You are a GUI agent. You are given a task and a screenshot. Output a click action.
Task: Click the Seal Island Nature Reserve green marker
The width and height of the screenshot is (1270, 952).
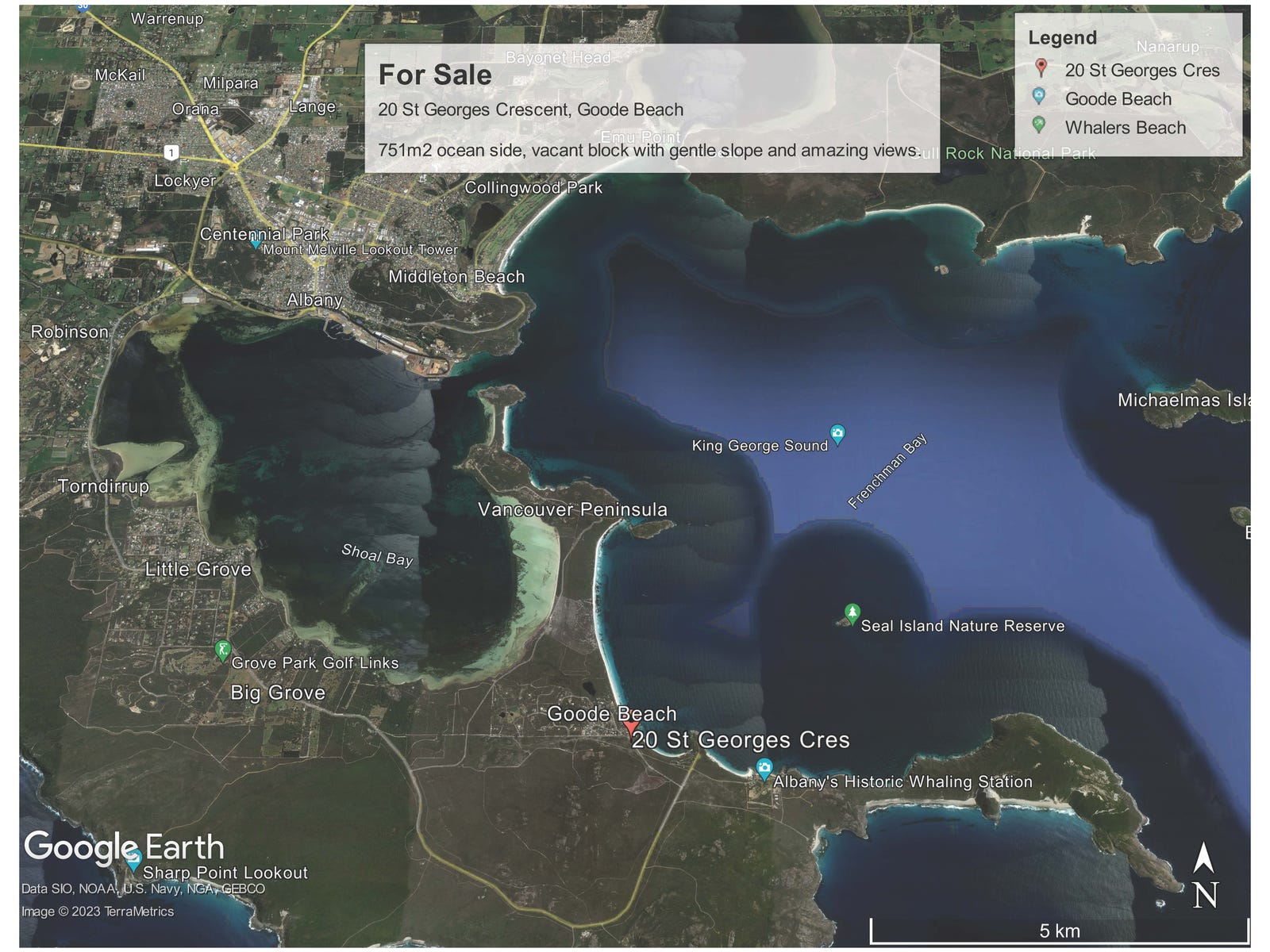coord(852,613)
